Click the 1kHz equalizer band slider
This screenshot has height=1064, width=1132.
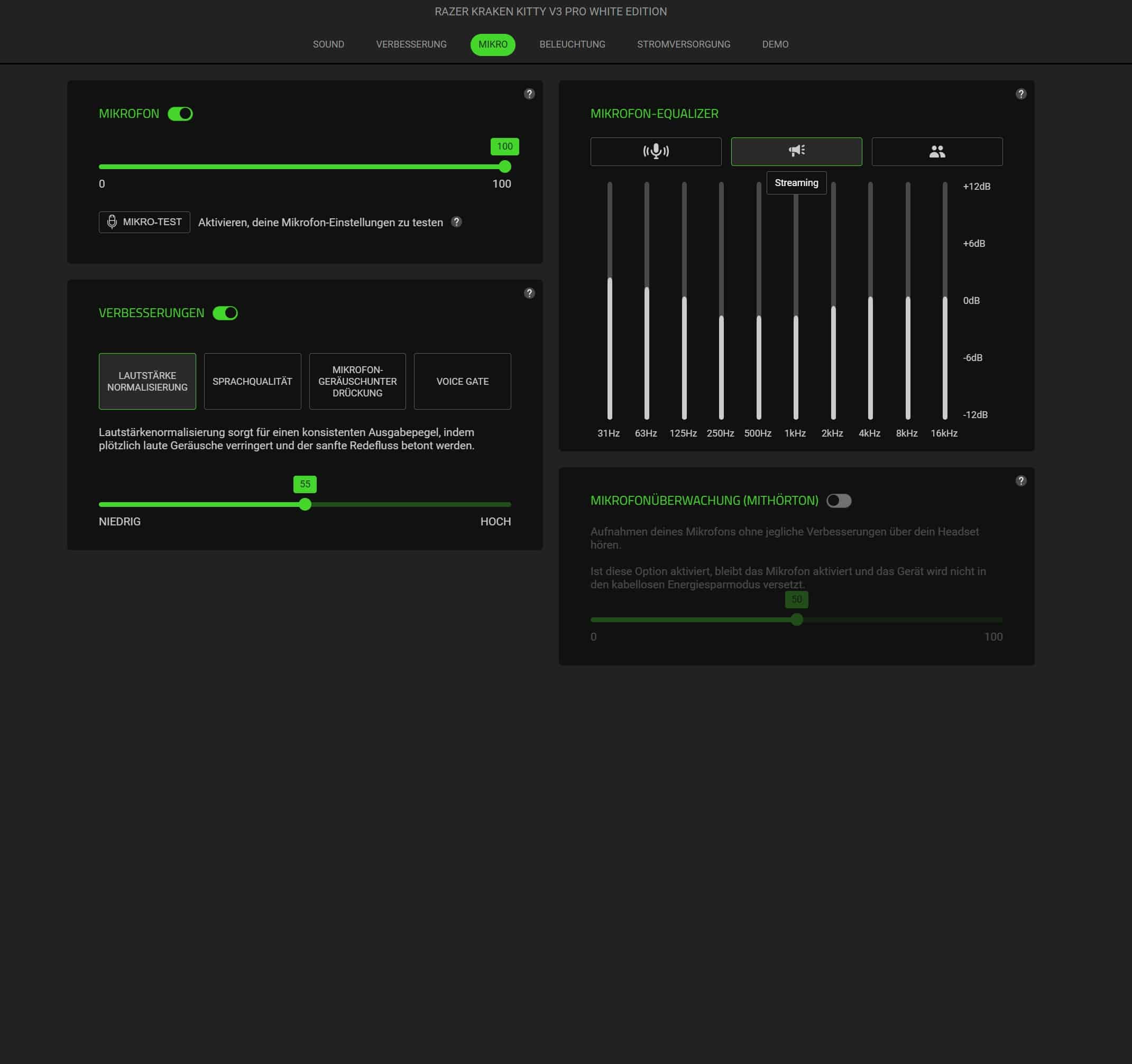tap(796, 317)
